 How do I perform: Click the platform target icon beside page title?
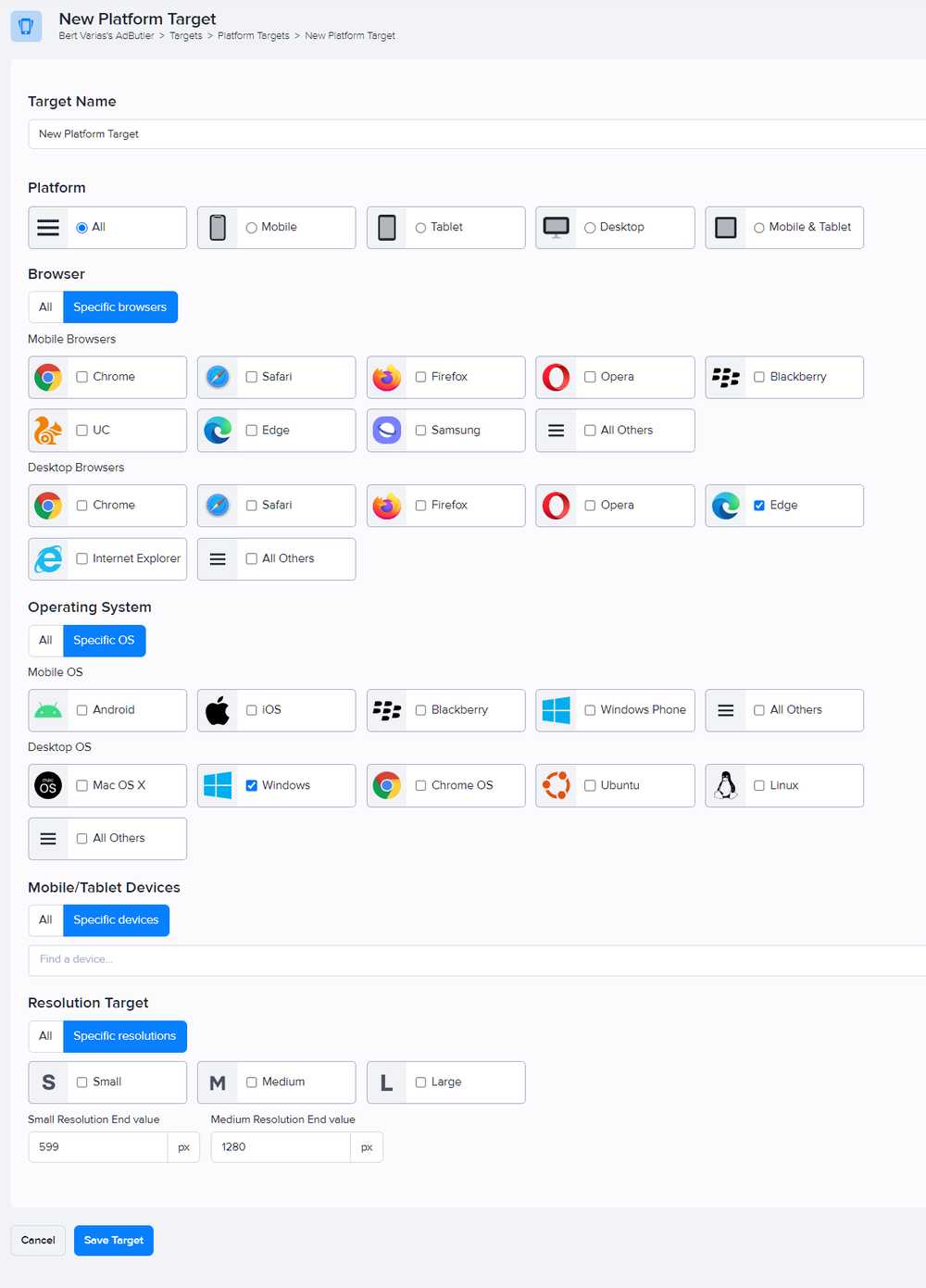click(26, 26)
